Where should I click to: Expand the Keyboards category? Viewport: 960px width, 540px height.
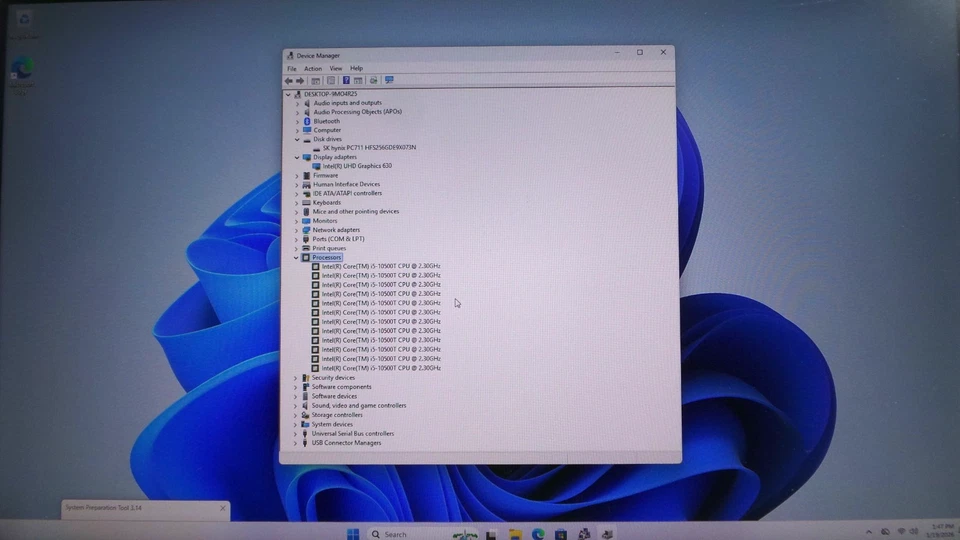297,203
